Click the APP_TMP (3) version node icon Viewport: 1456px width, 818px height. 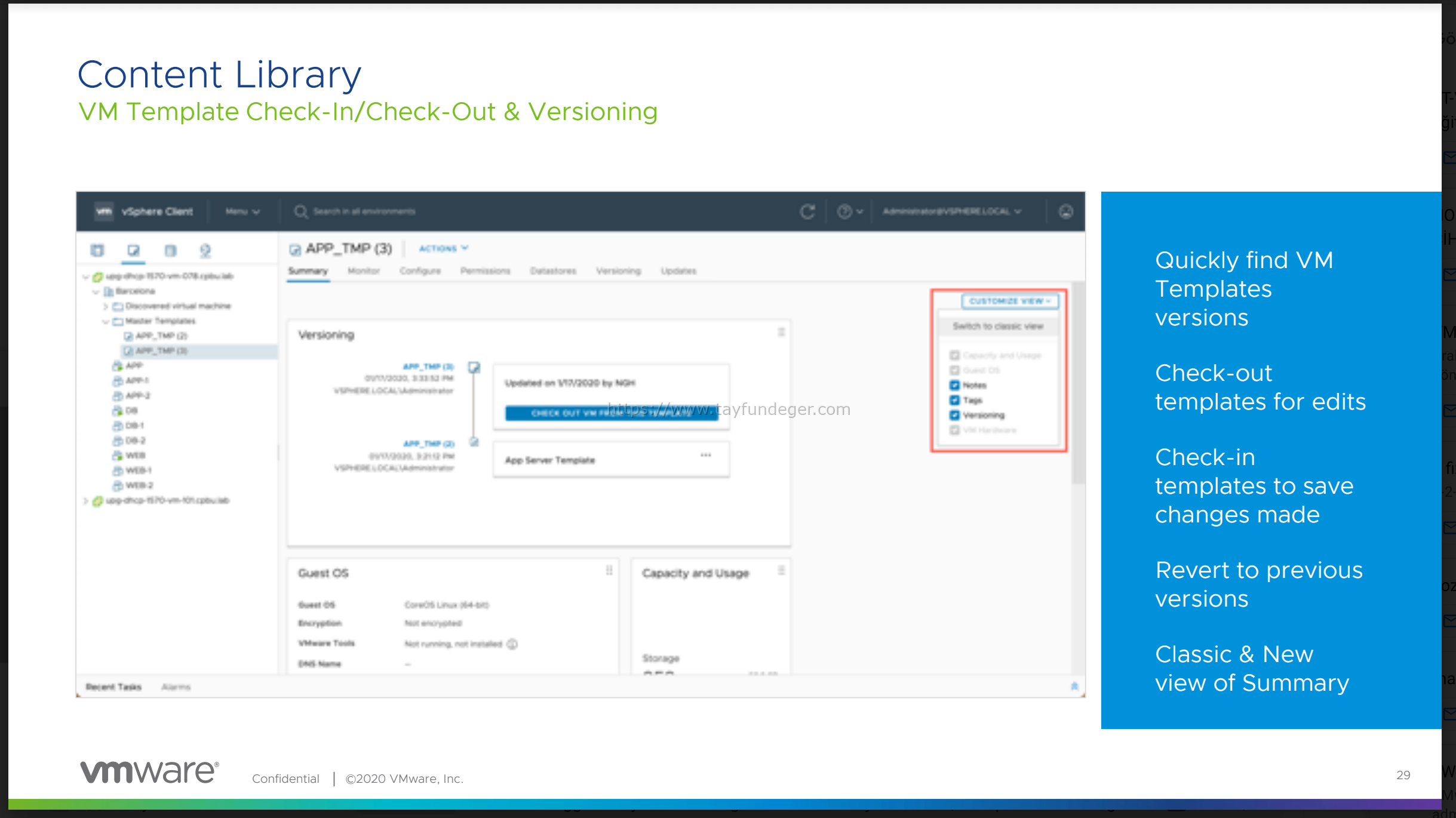click(474, 367)
